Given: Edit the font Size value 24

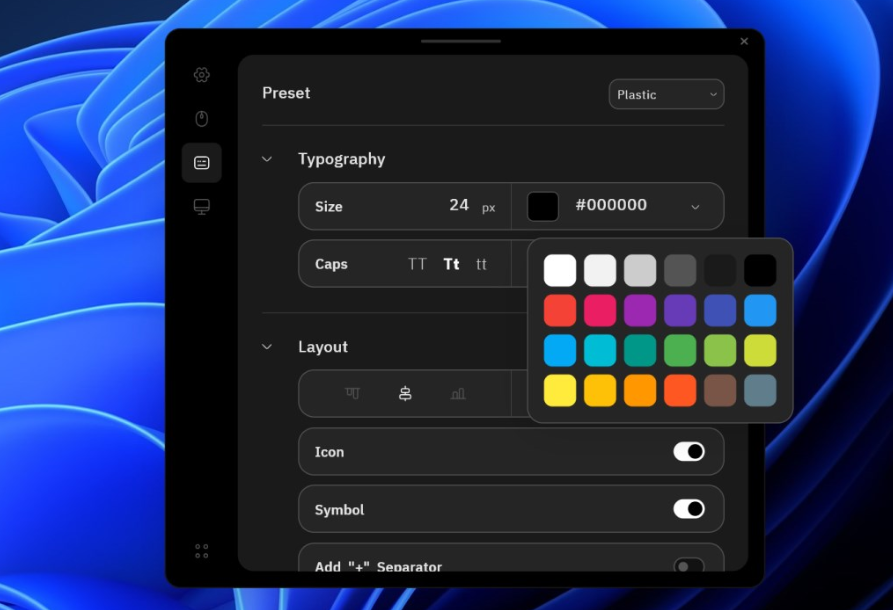Looking at the screenshot, I should [x=458, y=205].
